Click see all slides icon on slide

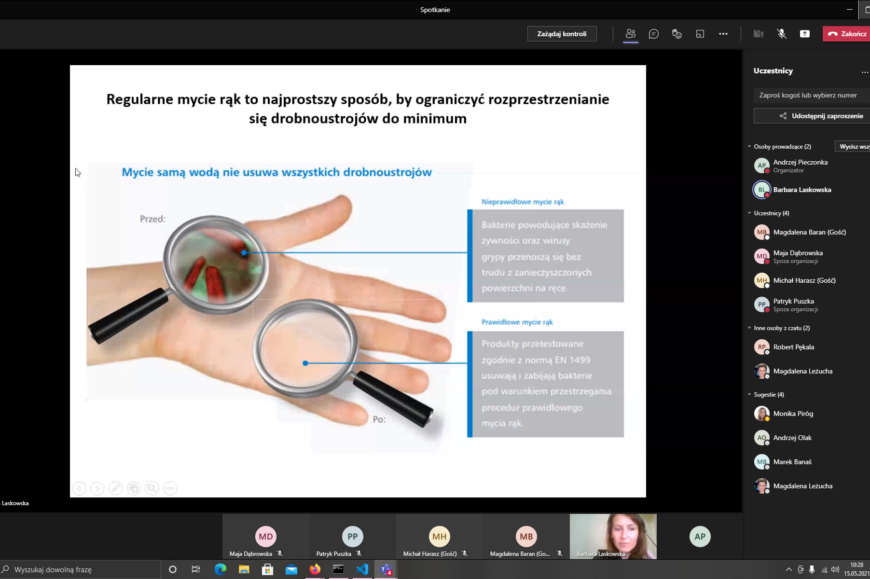click(x=134, y=488)
